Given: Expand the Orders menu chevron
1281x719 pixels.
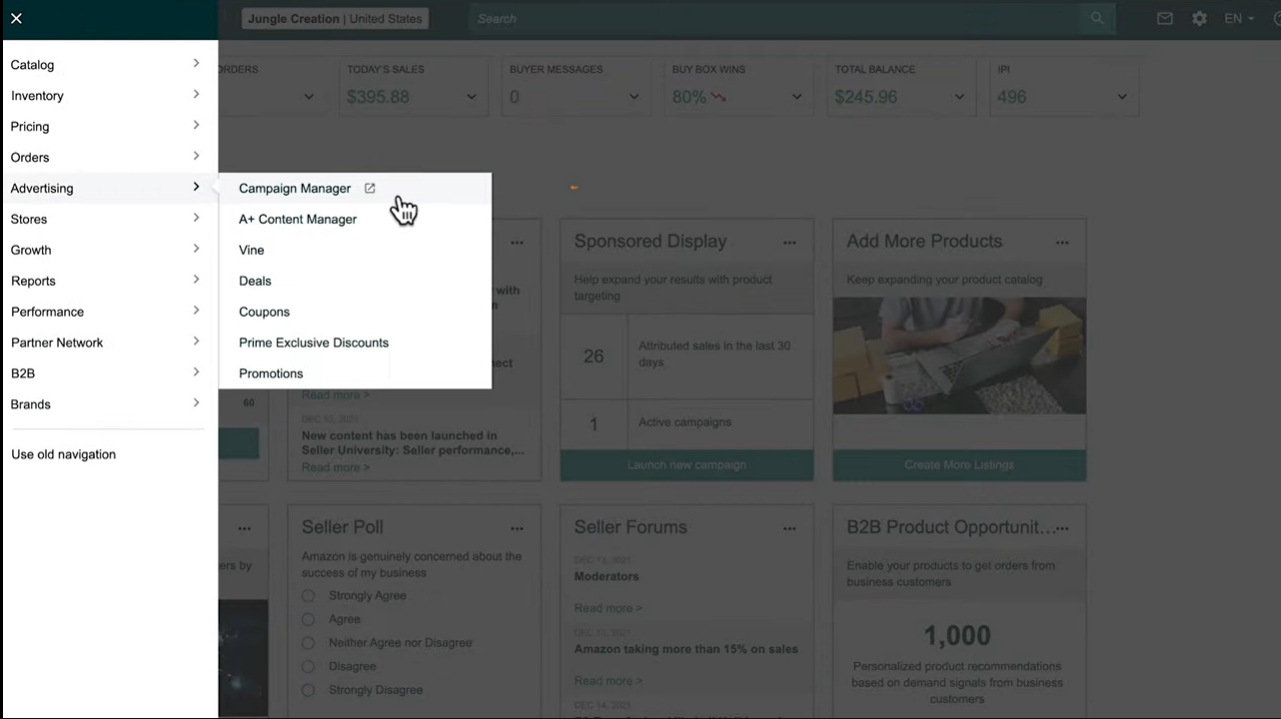Looking at the screenshot, I should tap(196, 156).
